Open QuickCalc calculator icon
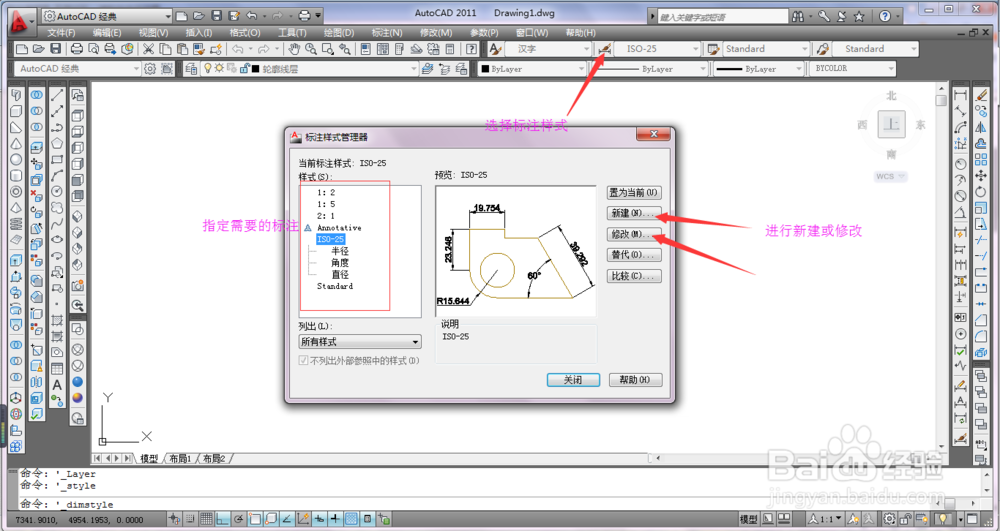1000x531 pixels. tap(450, 48)
